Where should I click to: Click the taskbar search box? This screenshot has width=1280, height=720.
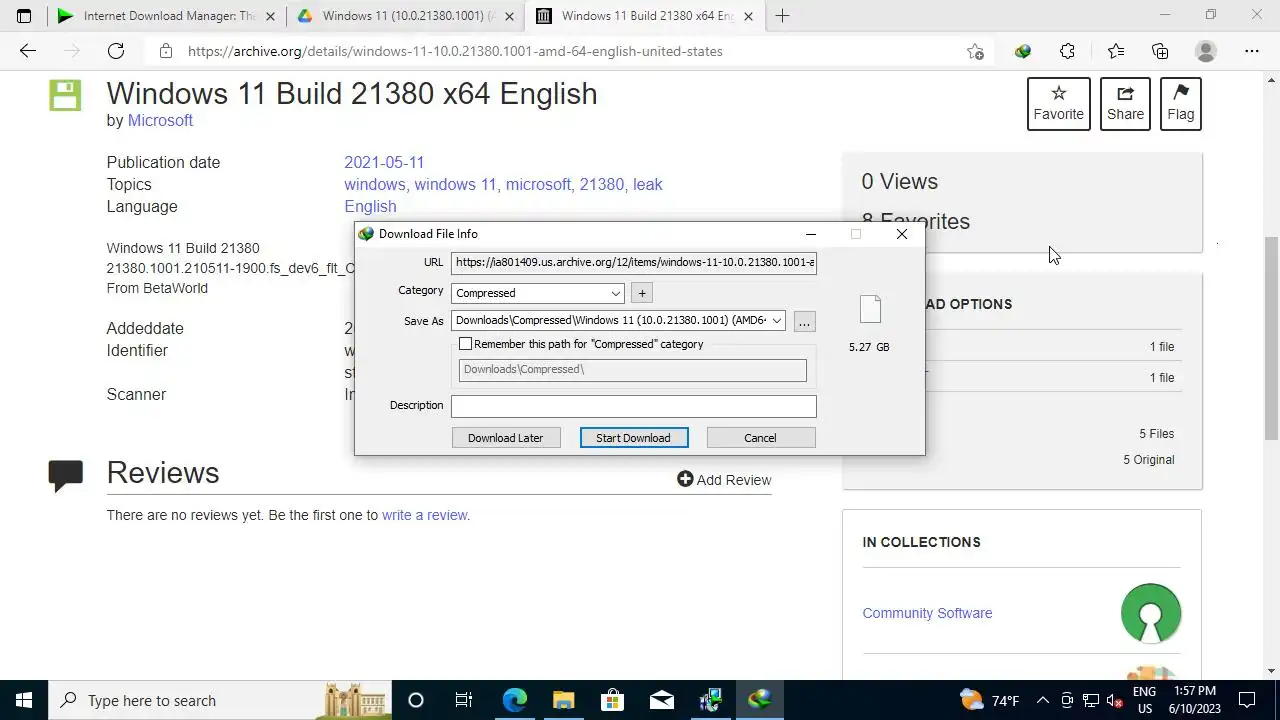click(x=220, y=700)
